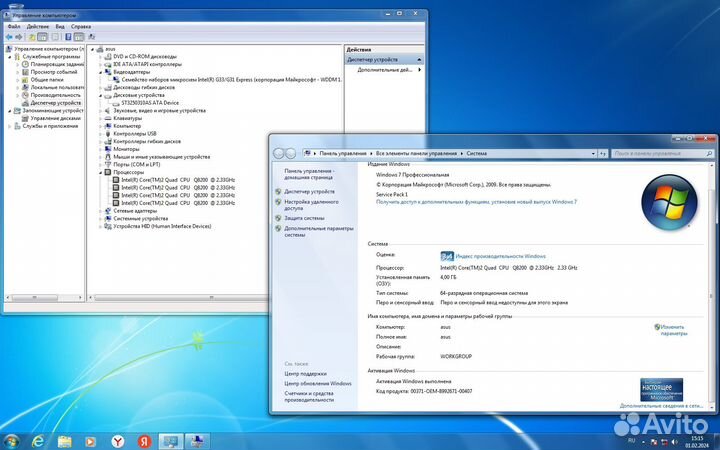The image size is (720, 450).
Task: Open the Действие menu
Action: click(38, 26)
